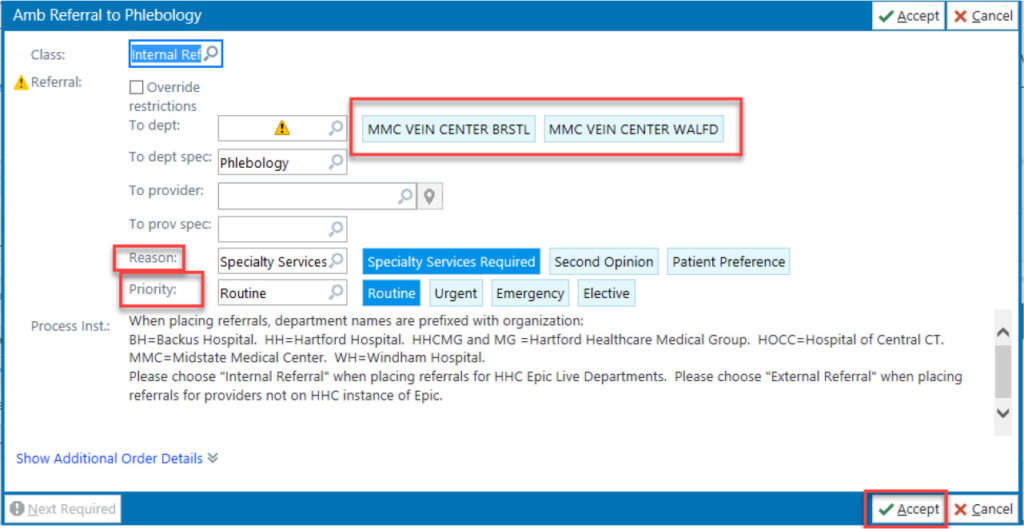Viewport: 1024px width, 529px height.
Task: Click the process instructions scroll up arrow
Action: click(x=1002, y=332)
